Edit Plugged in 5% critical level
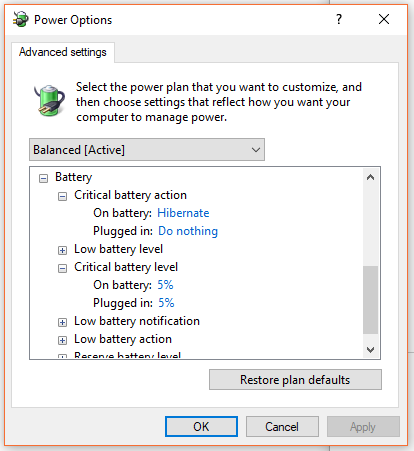Viewport: 414px width, 451px height. pyautogui.click(x=166, y=303)
